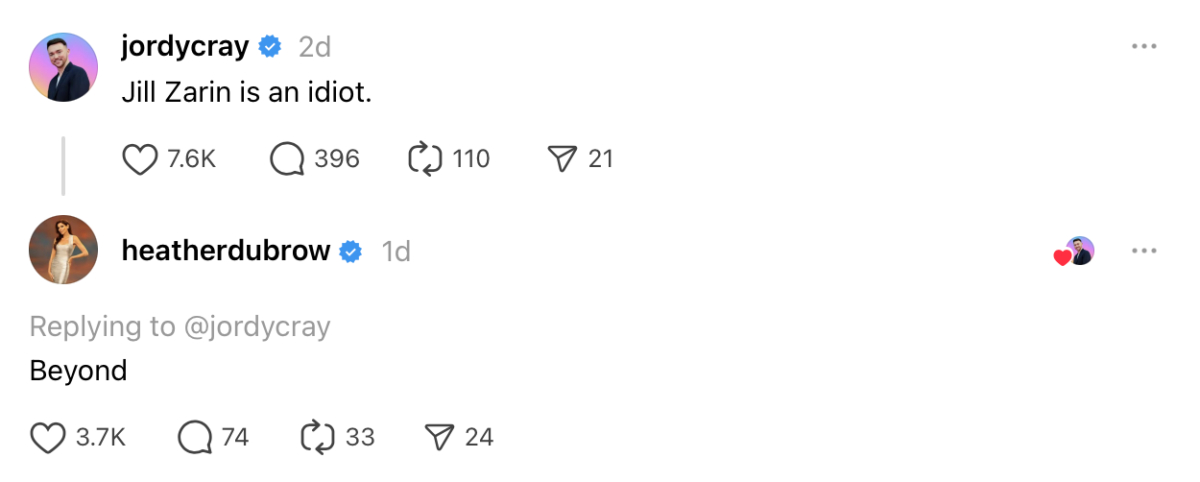
Task: Click the 1d timestamp on heatherdubrow's reply
Action: [396, 251]
